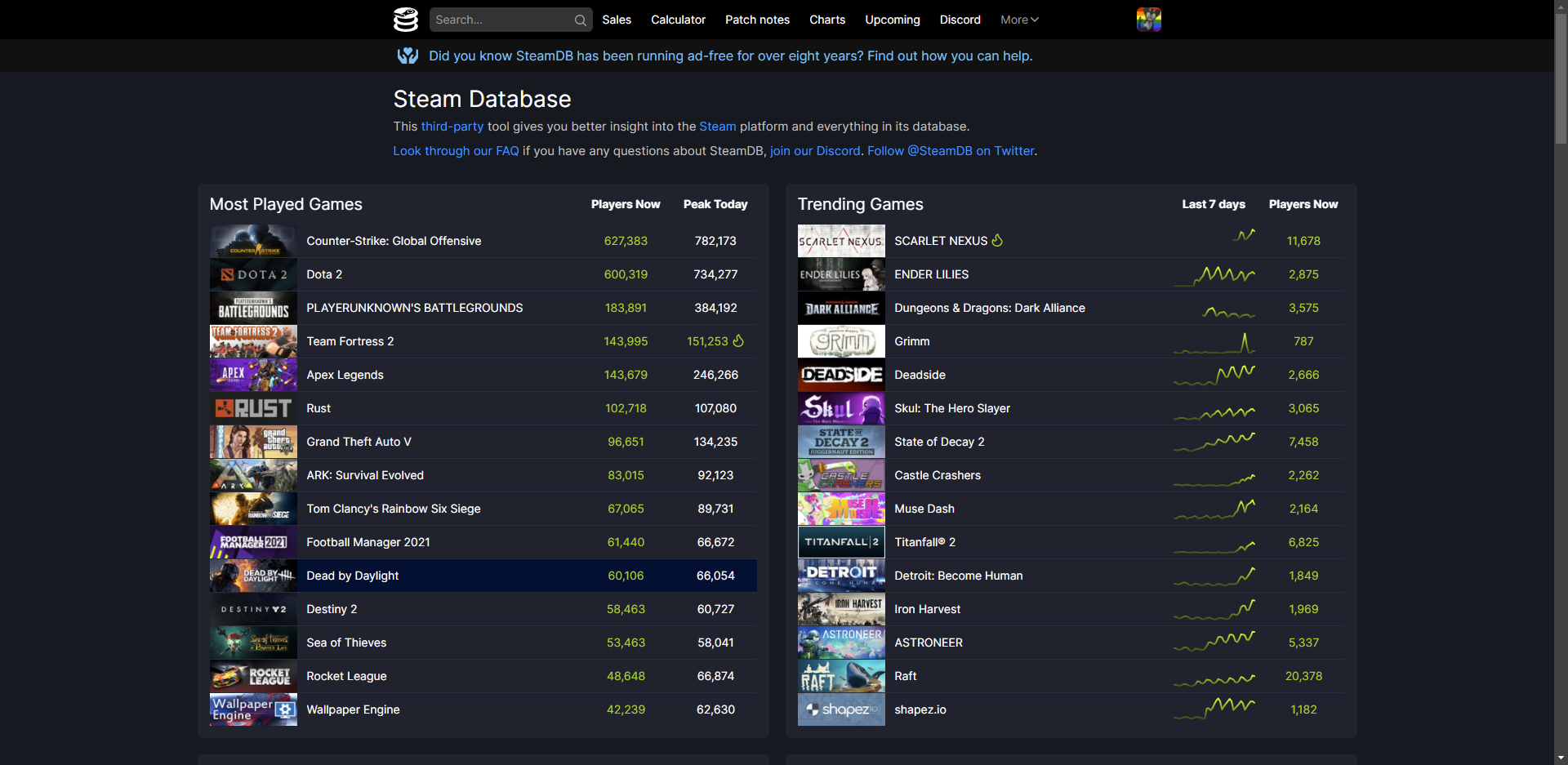Screen dimensions: 1568x765
Task: Click the SteamDB logo icon
Action: click(405, 20)
